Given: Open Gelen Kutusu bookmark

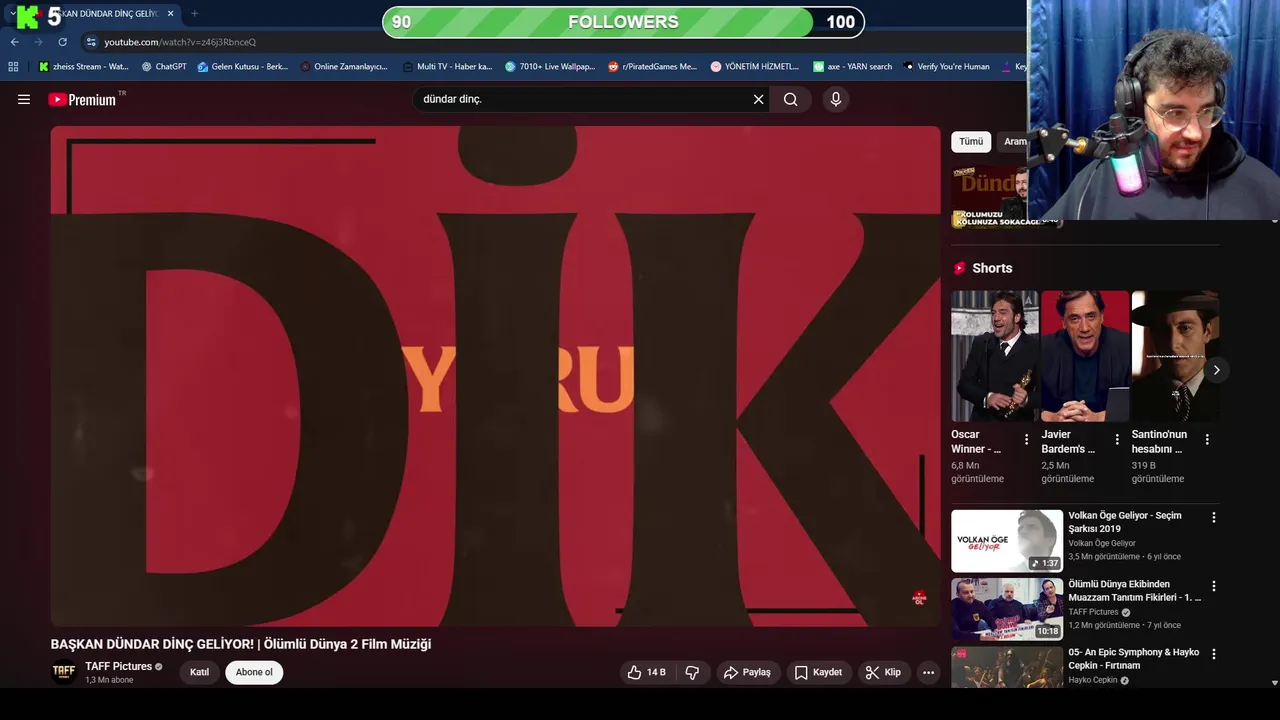Looking at the screenshot, I should pos(242,67).
